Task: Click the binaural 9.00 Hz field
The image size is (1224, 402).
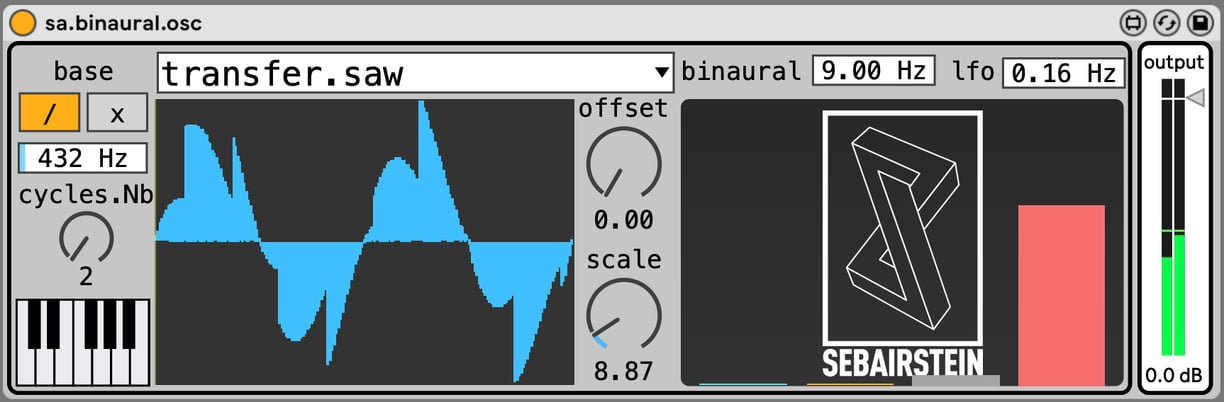Action: click(873, 71)
